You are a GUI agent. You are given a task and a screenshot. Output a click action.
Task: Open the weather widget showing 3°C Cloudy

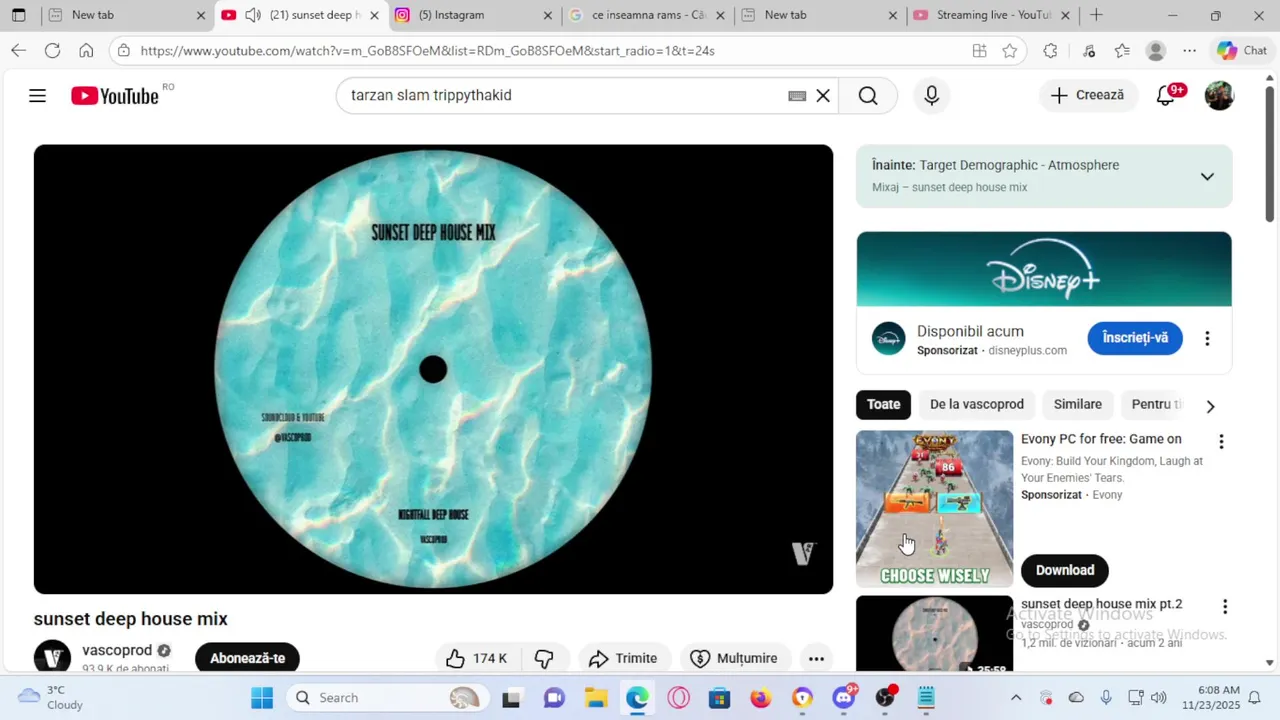point(52,697)
